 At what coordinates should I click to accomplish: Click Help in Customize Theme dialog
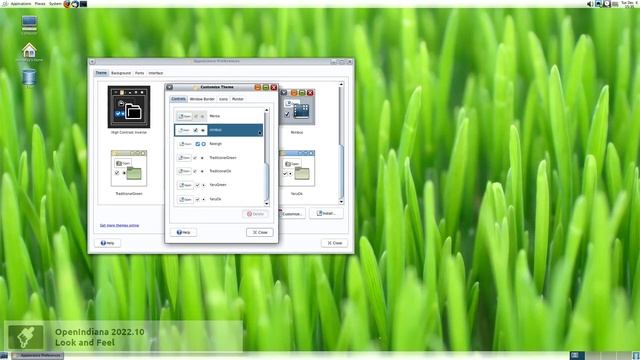click(x=183, y=232)
